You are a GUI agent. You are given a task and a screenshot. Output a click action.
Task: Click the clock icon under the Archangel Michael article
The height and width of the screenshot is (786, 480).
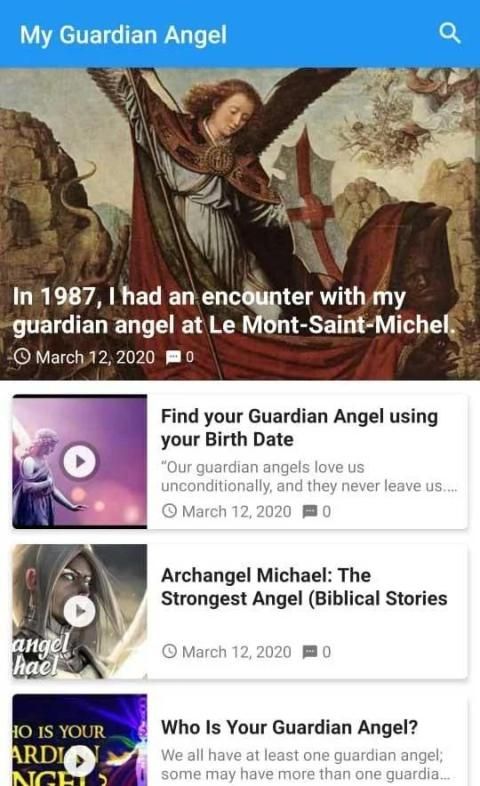(x=169, y=652)
